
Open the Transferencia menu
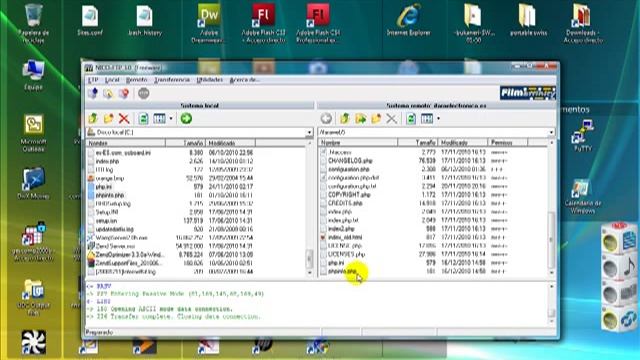pos(172,80)
